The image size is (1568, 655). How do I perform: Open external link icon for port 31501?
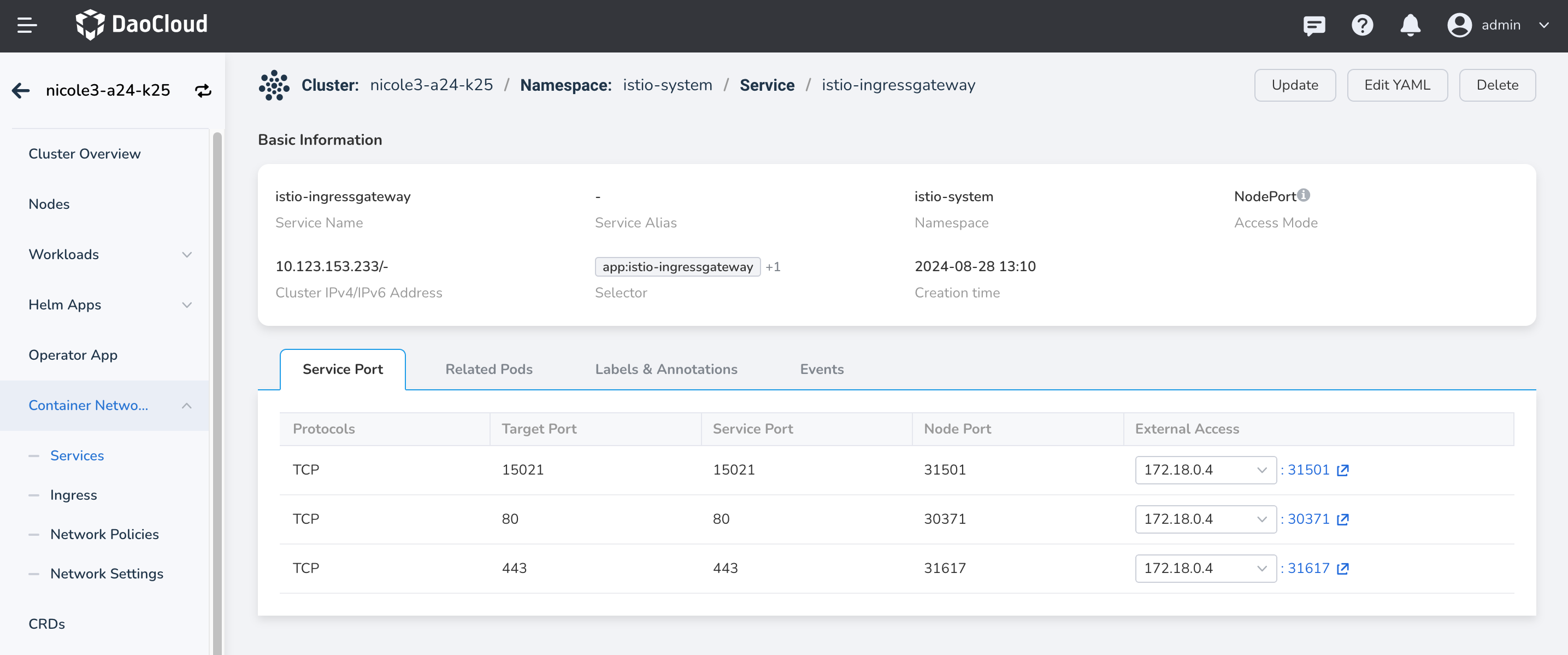(x=1343, y=470)
